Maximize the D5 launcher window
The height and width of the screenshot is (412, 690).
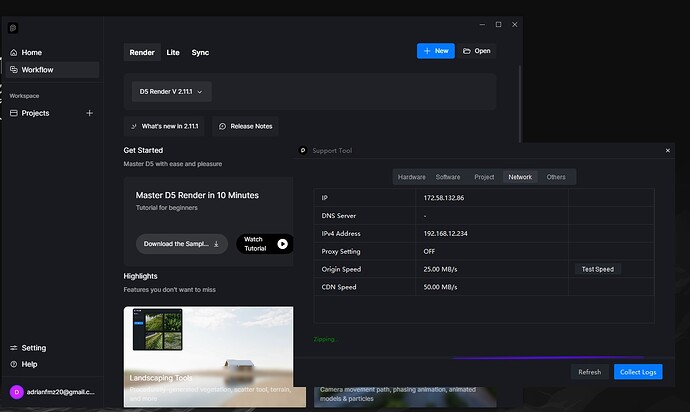click(x=498, y=25)
